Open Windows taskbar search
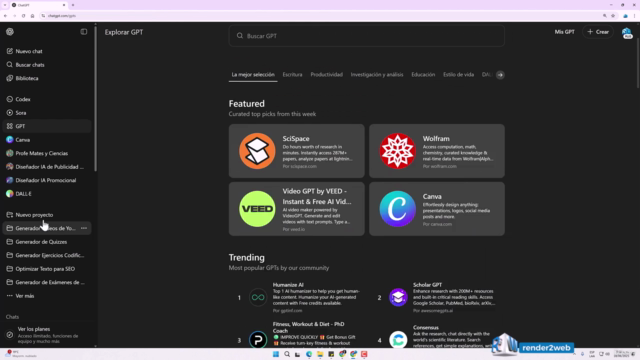 tap(287, 354)
